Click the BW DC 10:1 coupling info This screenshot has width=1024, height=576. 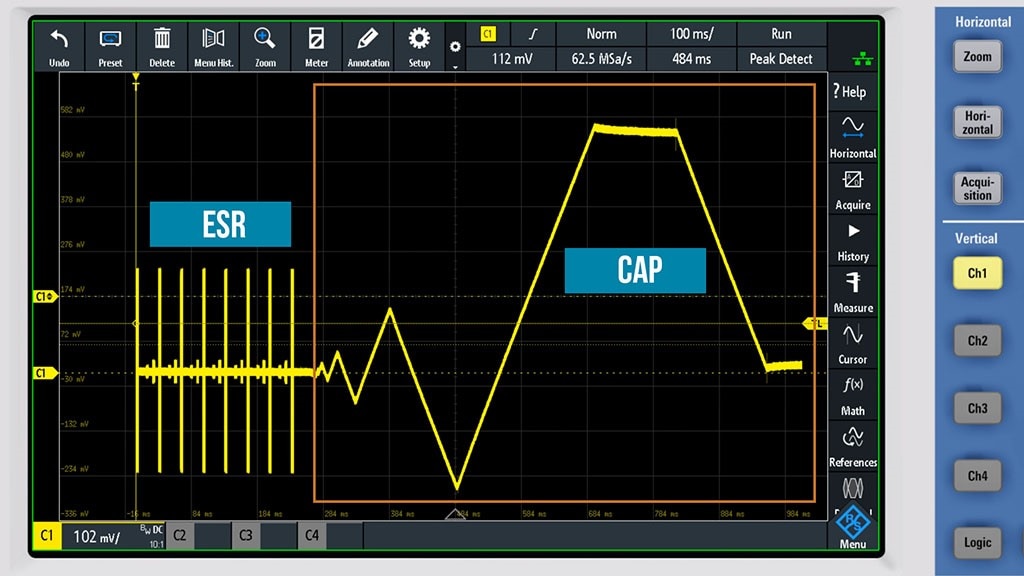click(x=152, y=536)
